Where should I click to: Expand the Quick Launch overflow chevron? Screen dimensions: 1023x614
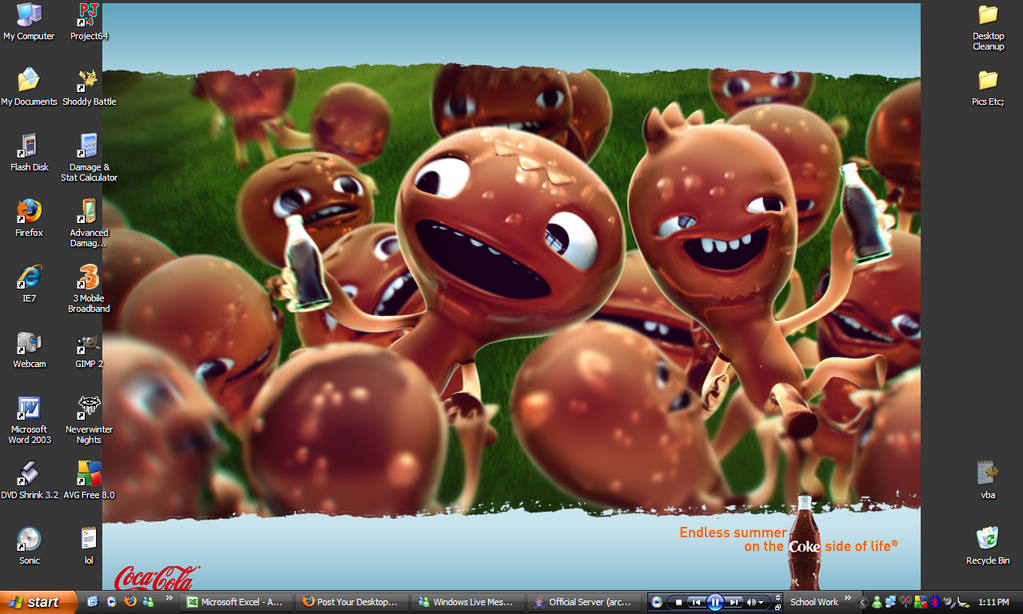click(169, 598)
